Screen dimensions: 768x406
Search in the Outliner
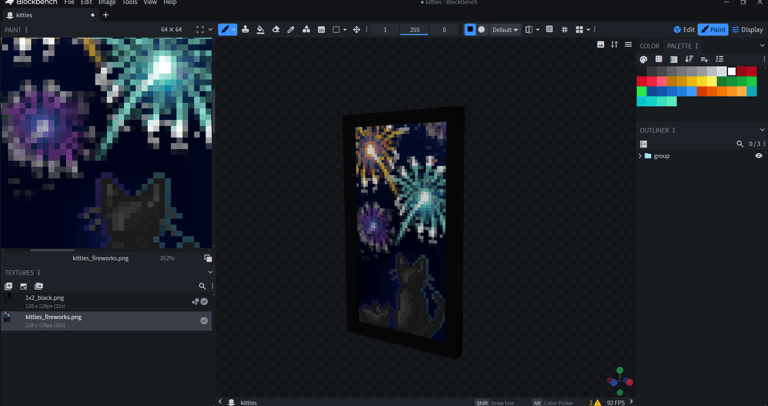(740, 144)
